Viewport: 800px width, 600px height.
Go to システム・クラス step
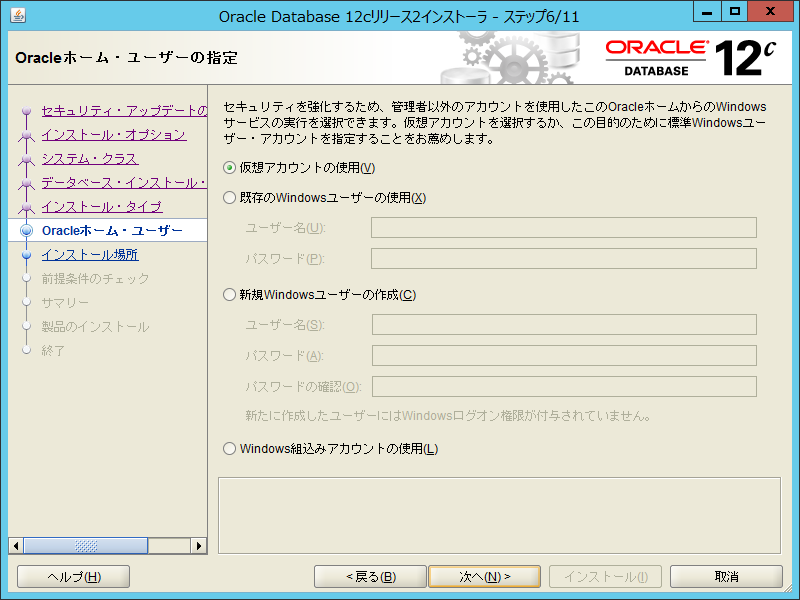[x=90, y=159]
